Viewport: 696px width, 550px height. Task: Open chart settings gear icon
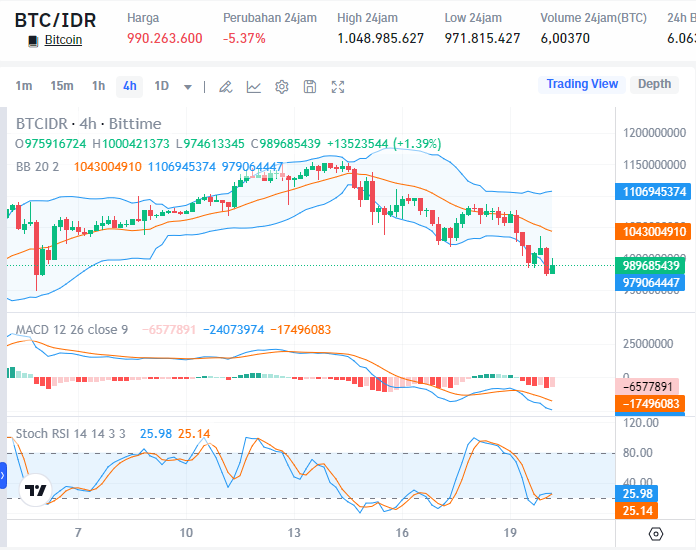click(x=282, y=87)
